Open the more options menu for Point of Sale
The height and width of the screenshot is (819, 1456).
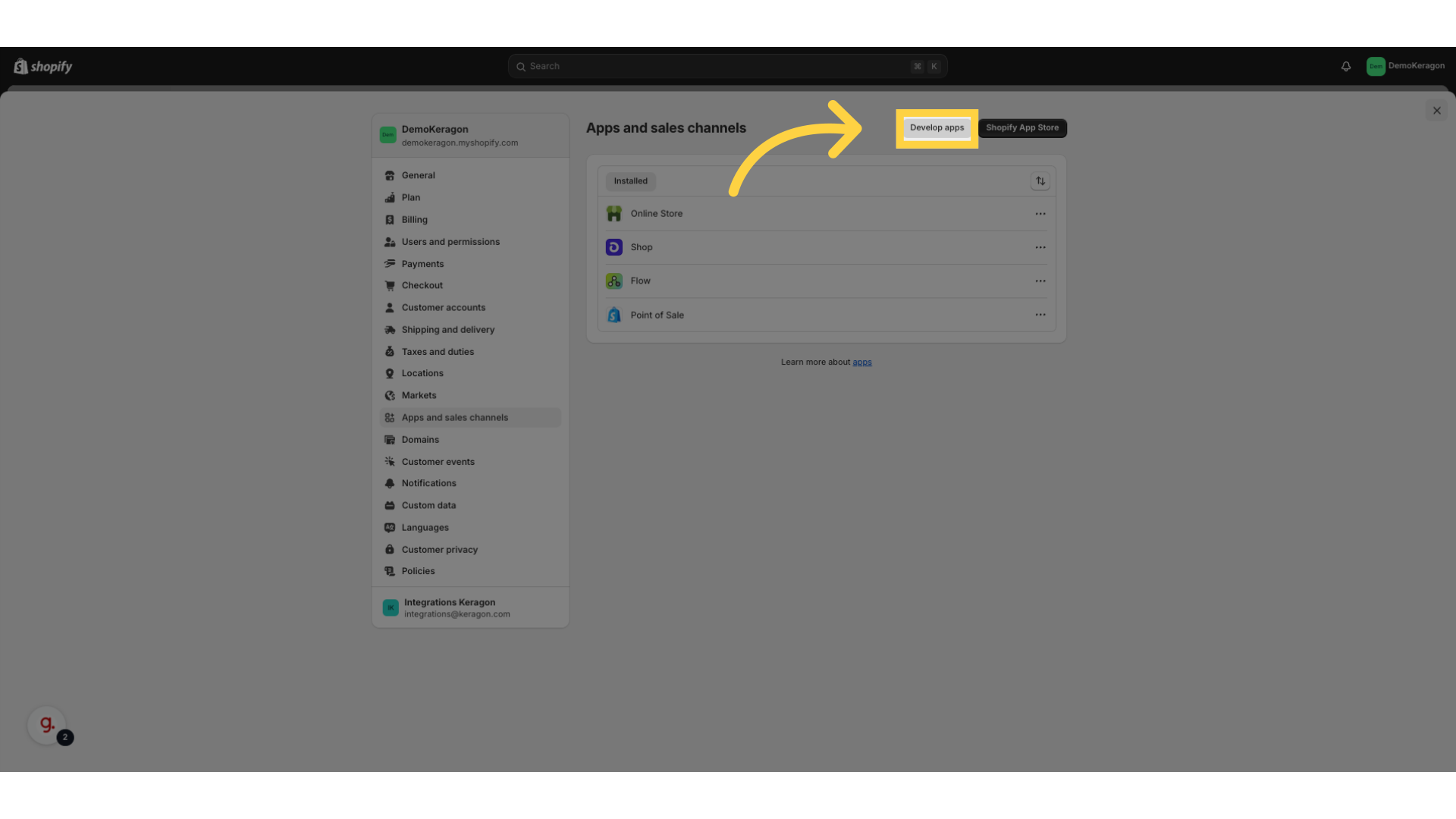(x=1040, y=315)
